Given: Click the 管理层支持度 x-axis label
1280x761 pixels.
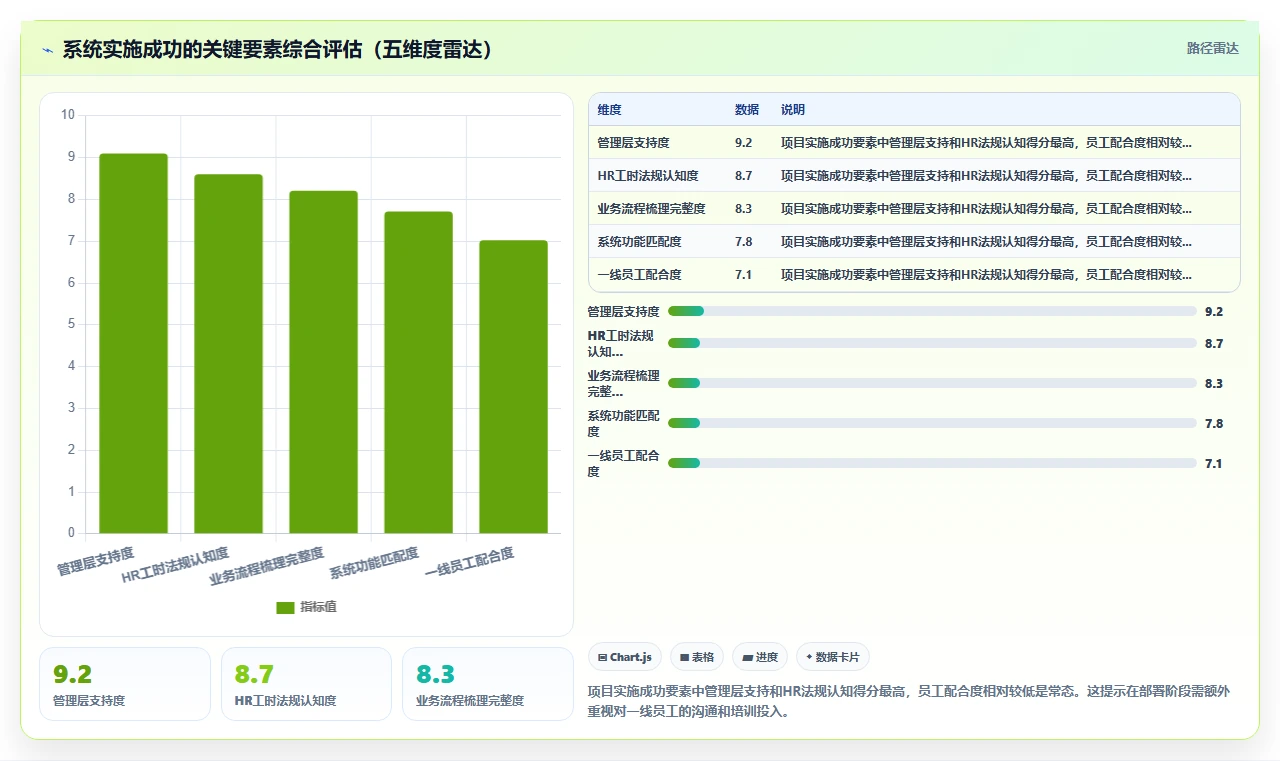Looking at the screenshot, I should click(x=96, y=561).
